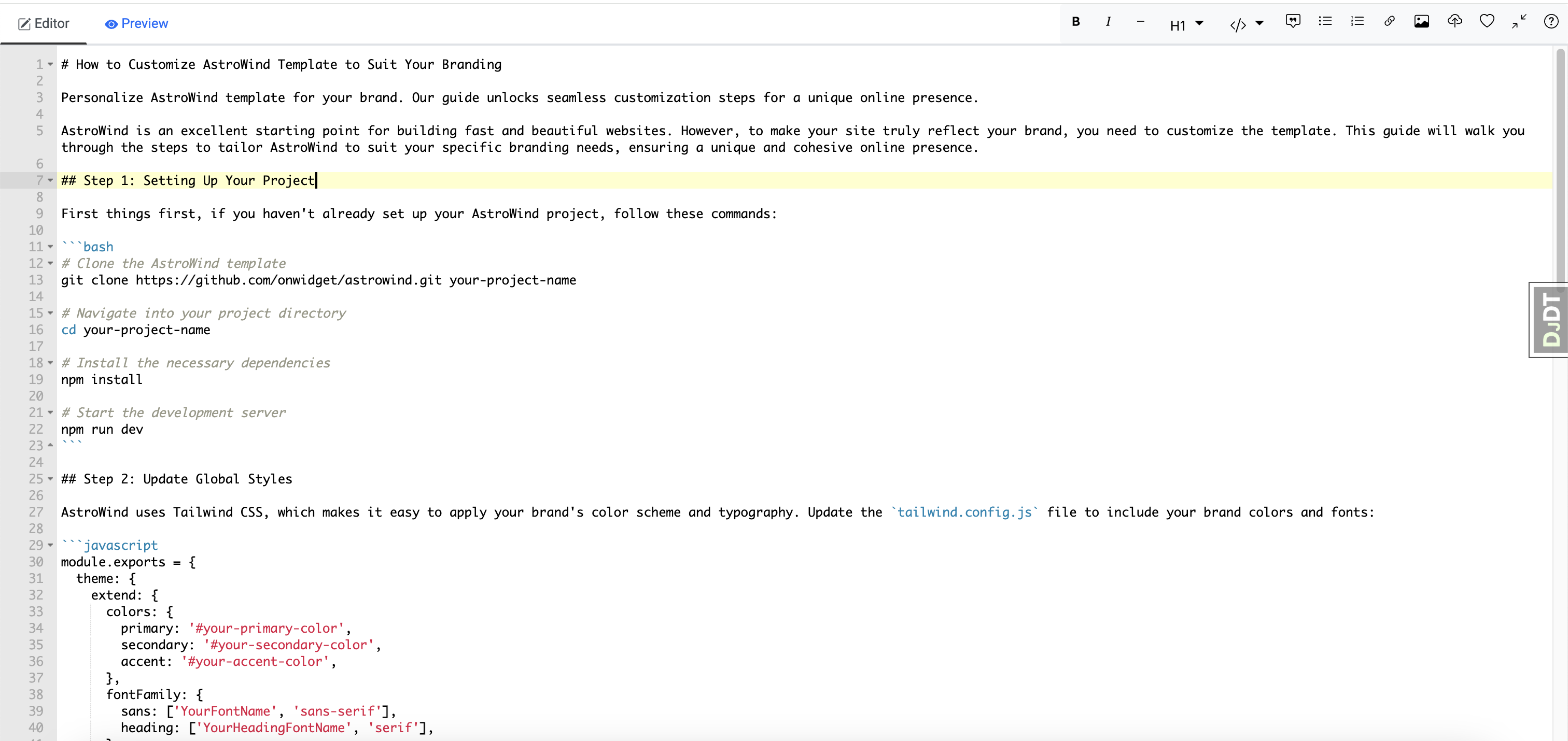
Task: Open the H1 heading dropdown
Action: (x=1186, y=24)
